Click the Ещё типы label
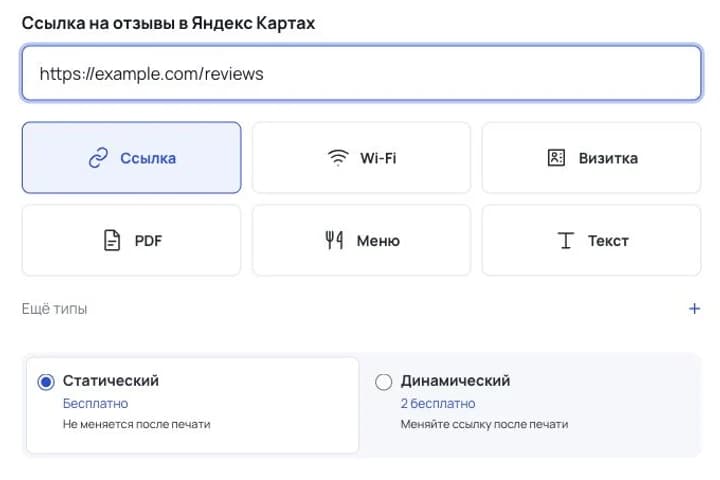Screen dimensions: 720x480 tap(54, 309)
